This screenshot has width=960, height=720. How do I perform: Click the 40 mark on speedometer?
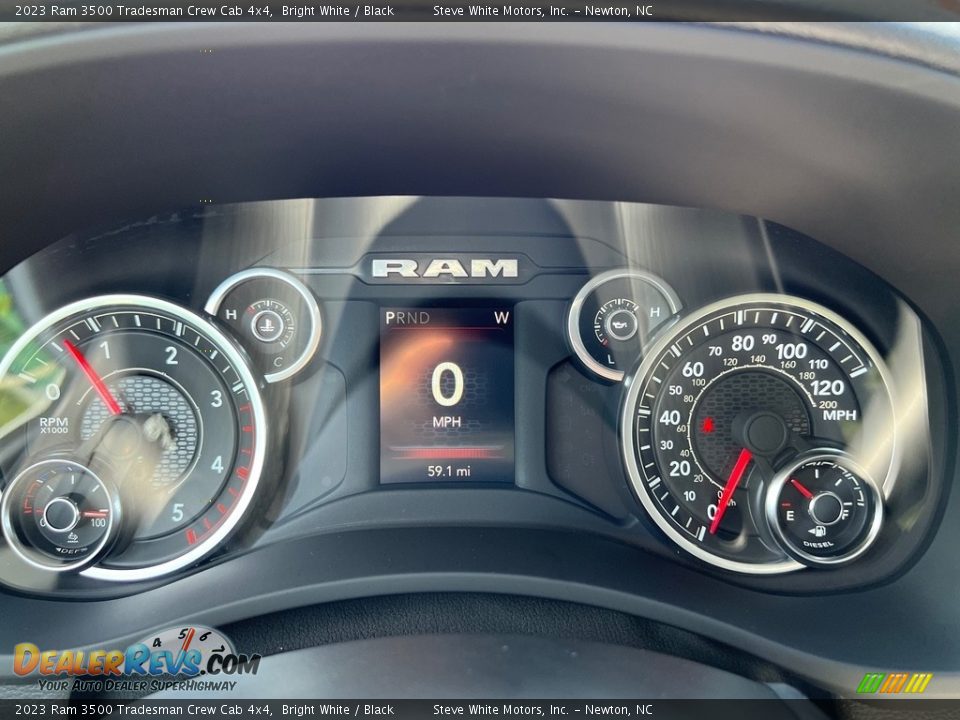tap(669, 418)
